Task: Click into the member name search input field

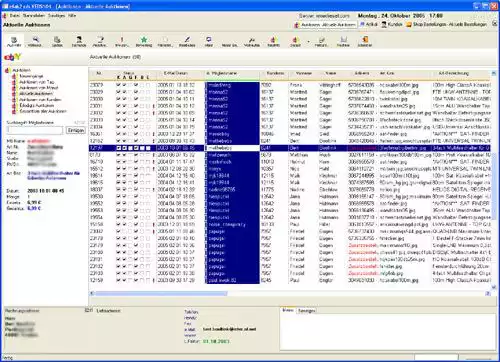Action: coord(35,130)
